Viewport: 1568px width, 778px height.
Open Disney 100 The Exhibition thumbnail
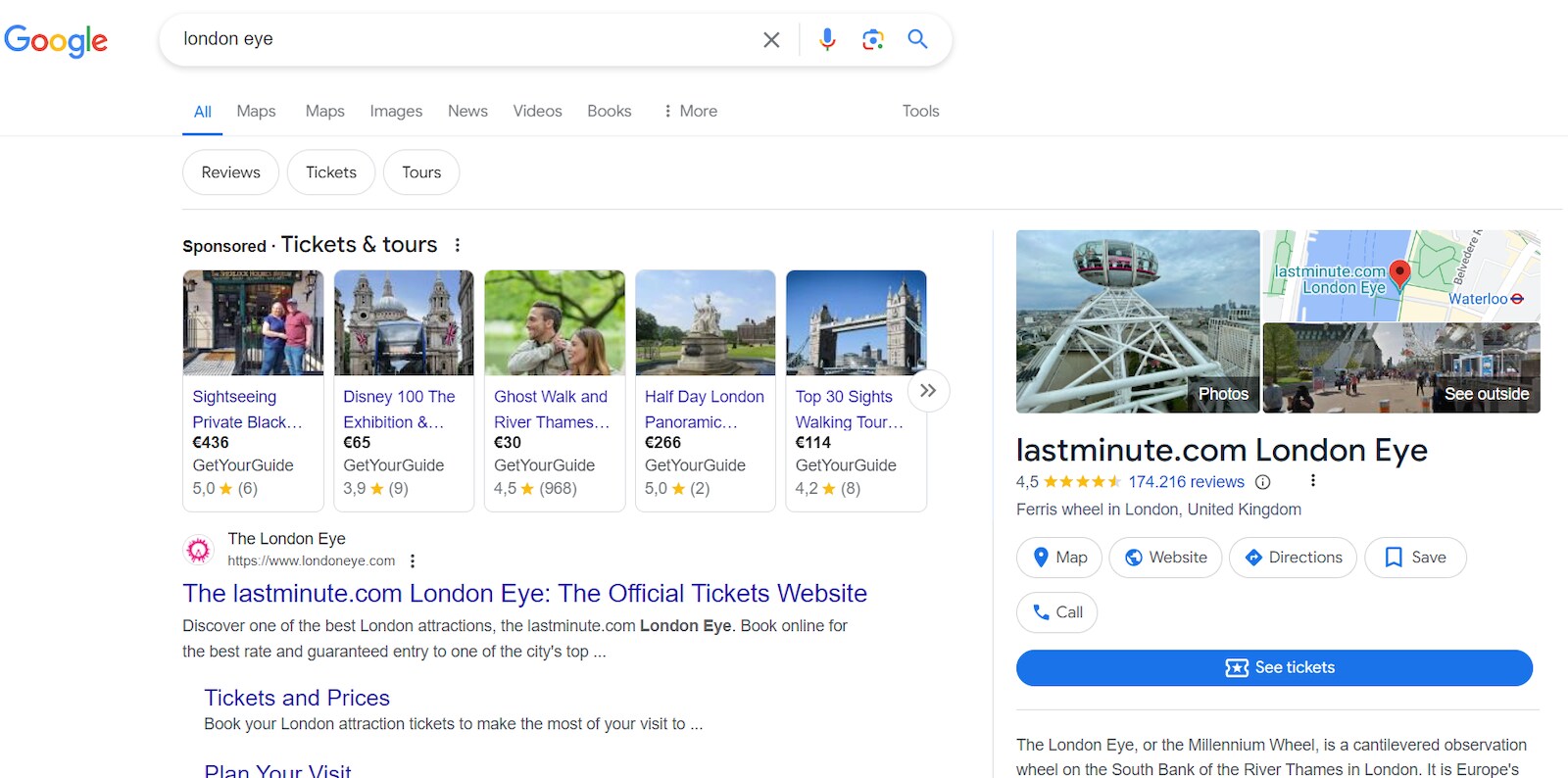point(404,322)
